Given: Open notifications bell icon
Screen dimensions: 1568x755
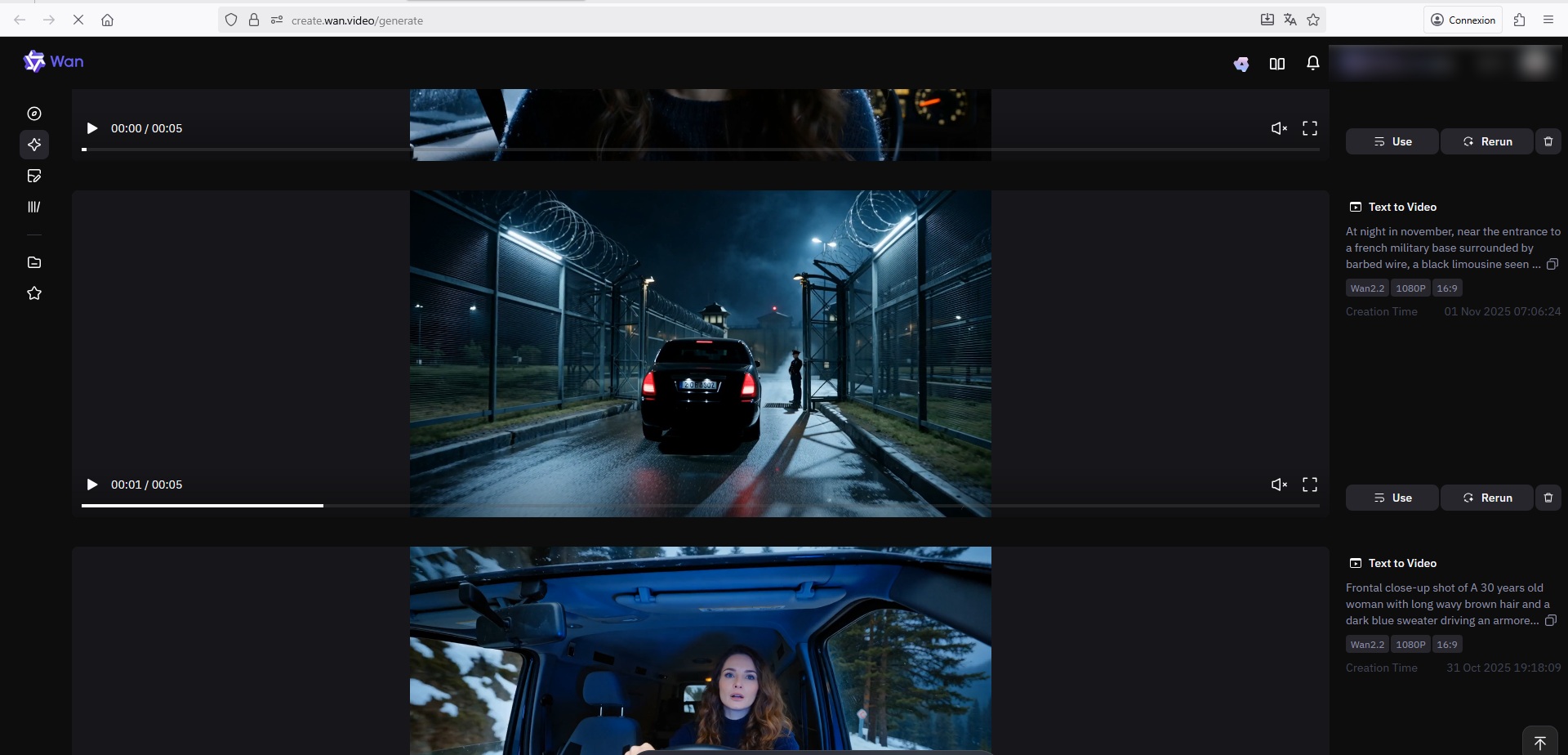Looking at the screenshot, I should [x=1312, y=64].
